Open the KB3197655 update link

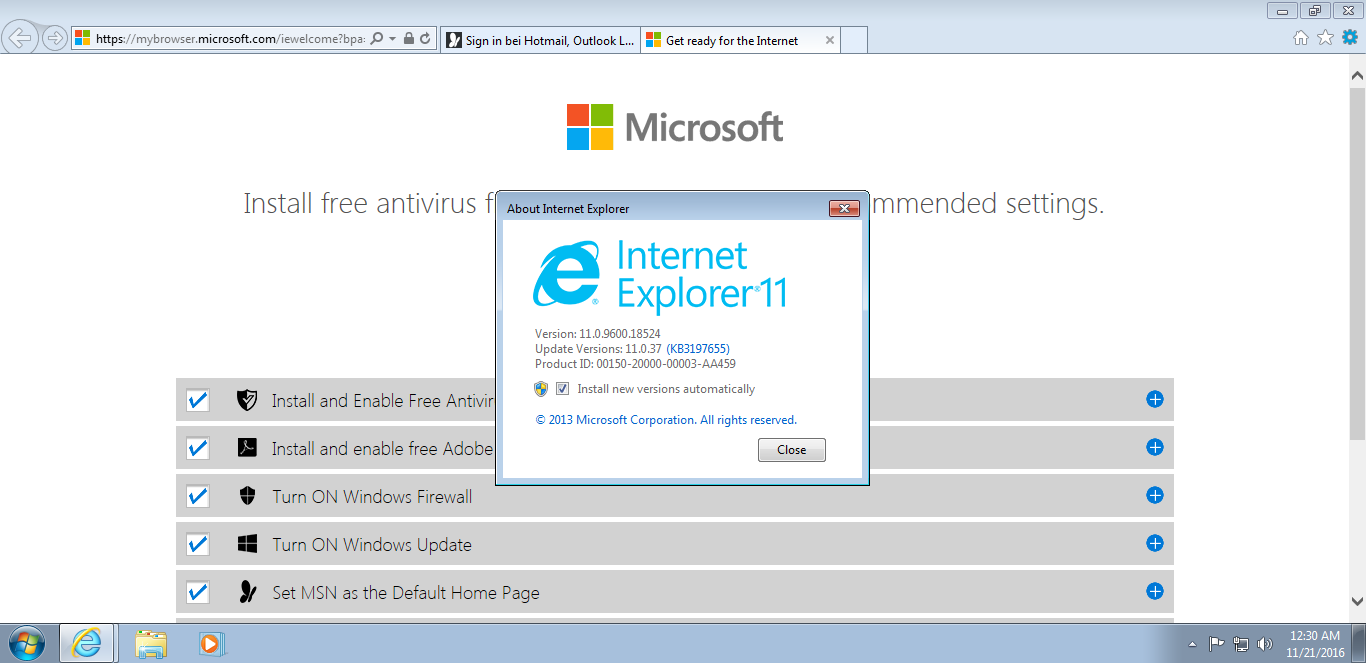click(698, 349)
